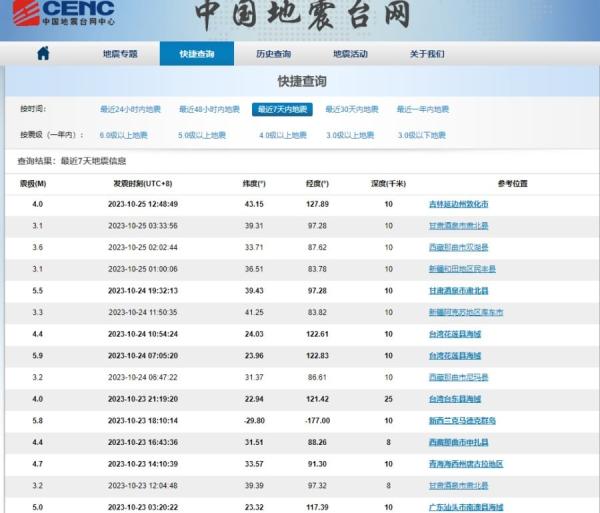Click the latitude value 43.15
The image size is (600, 513).
(x=254, y=204)
